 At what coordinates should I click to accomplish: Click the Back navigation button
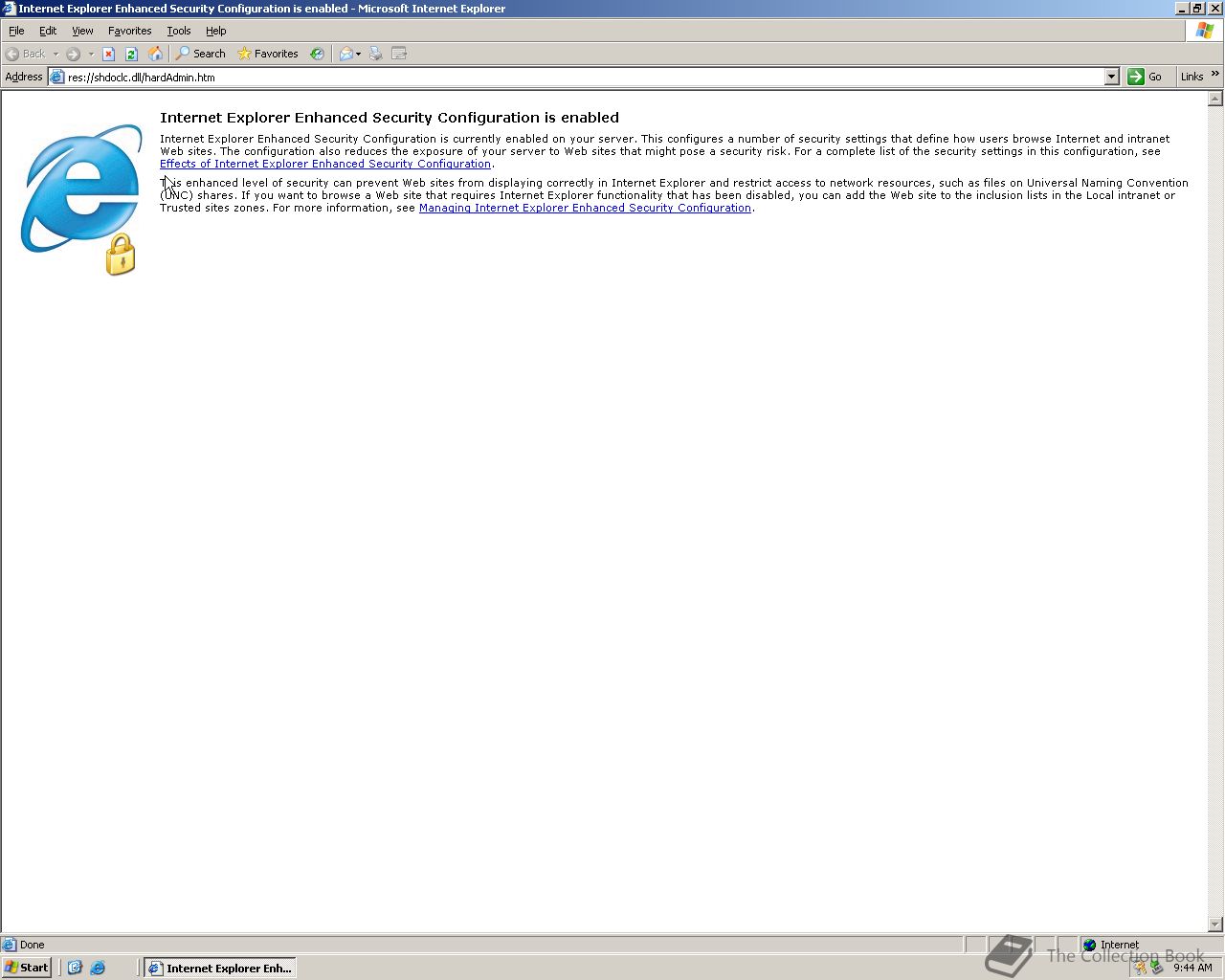coord(26,54)
